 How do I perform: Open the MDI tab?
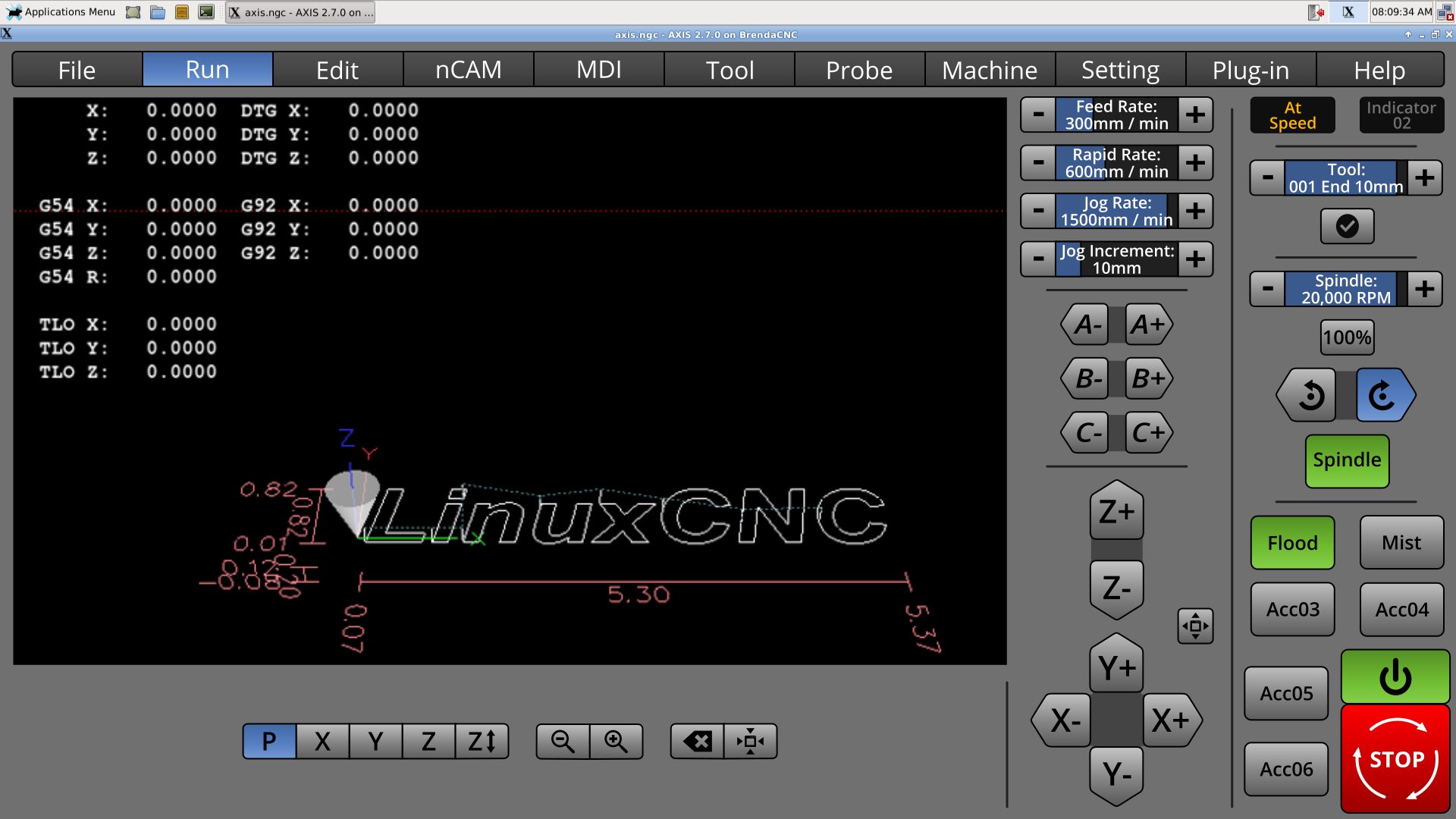click(x=598, y=70)
